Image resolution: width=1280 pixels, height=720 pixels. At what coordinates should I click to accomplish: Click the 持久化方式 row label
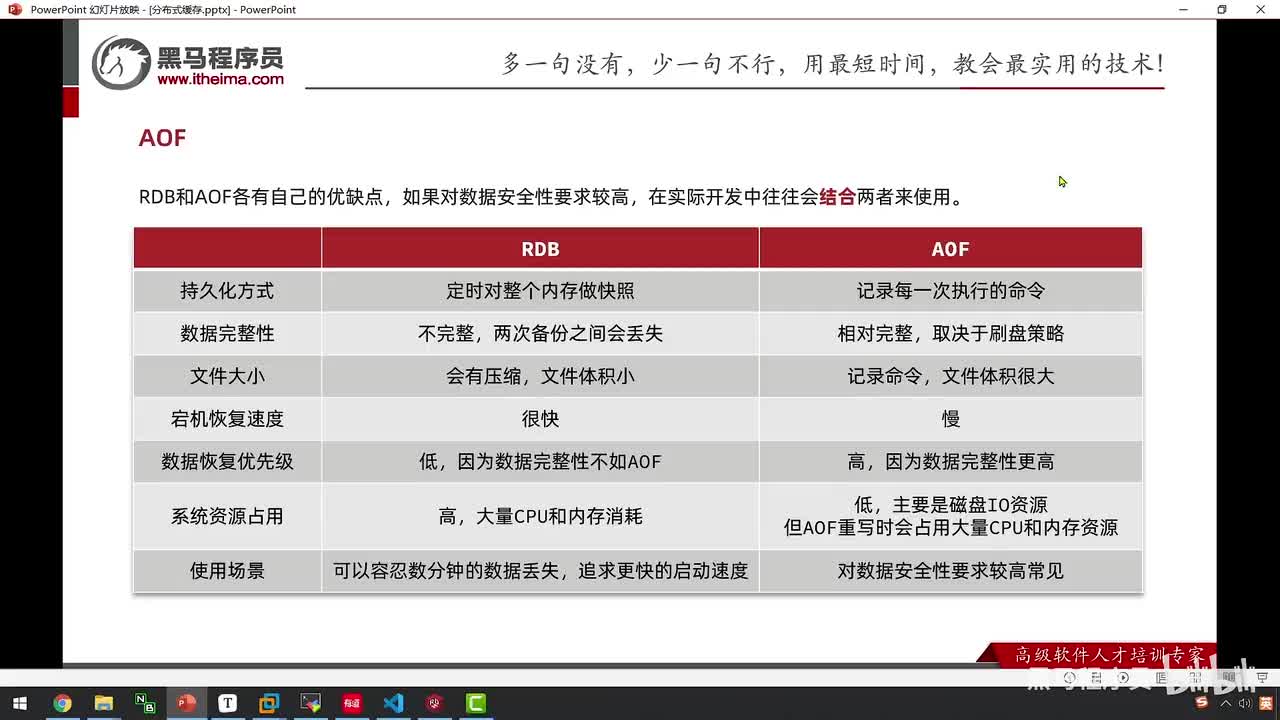(x=227, y=291)
